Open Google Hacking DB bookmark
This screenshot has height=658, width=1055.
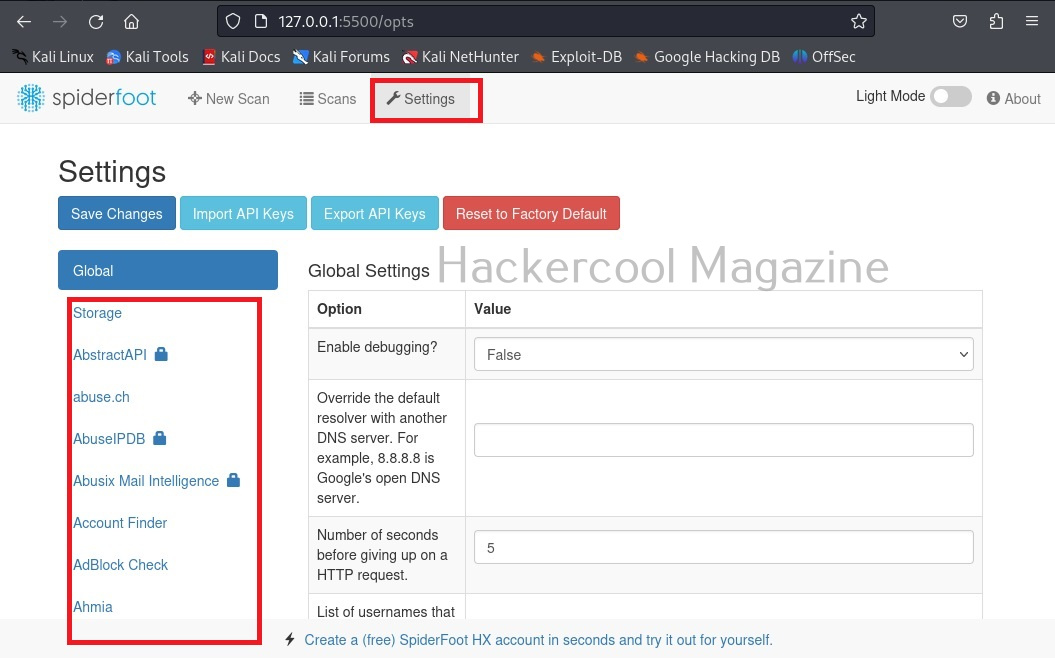coord(707,57)
